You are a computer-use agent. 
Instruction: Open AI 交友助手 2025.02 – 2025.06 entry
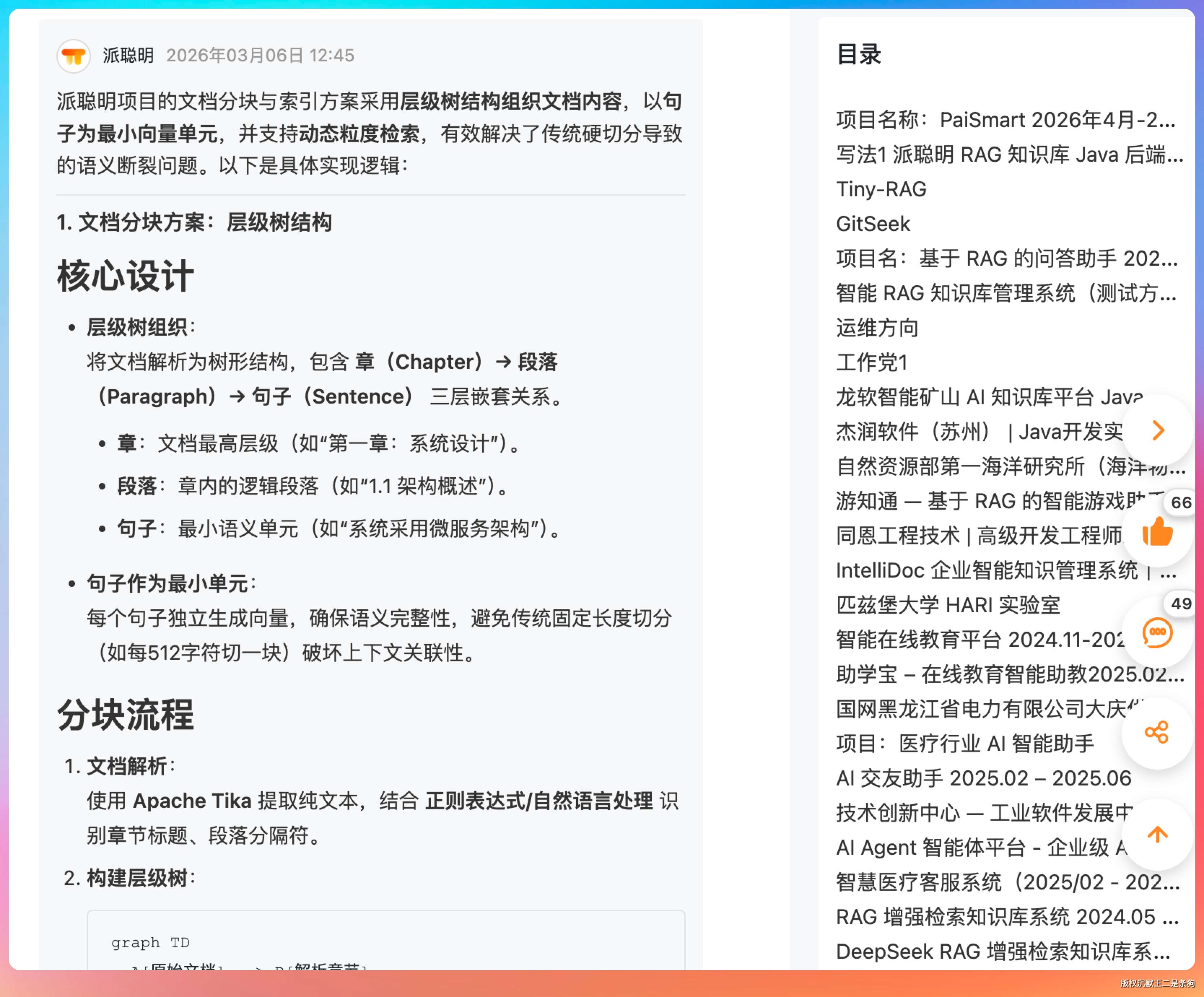pos(983,778)
